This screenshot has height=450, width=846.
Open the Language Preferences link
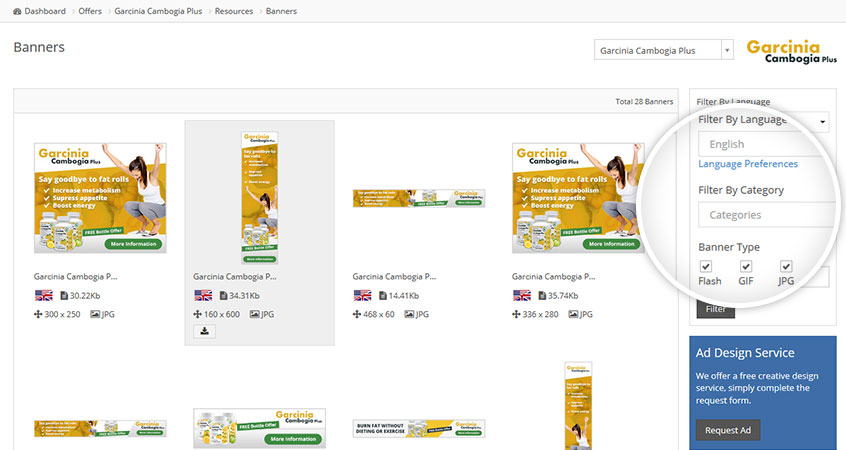[748, 163]
